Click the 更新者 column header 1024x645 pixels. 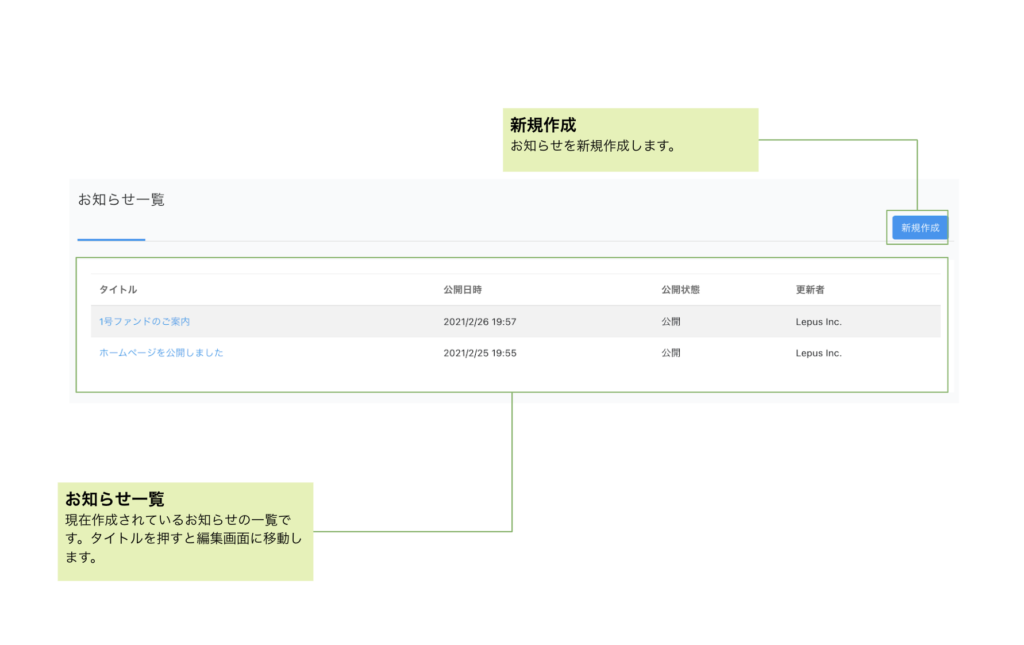[x=810, y=290]
